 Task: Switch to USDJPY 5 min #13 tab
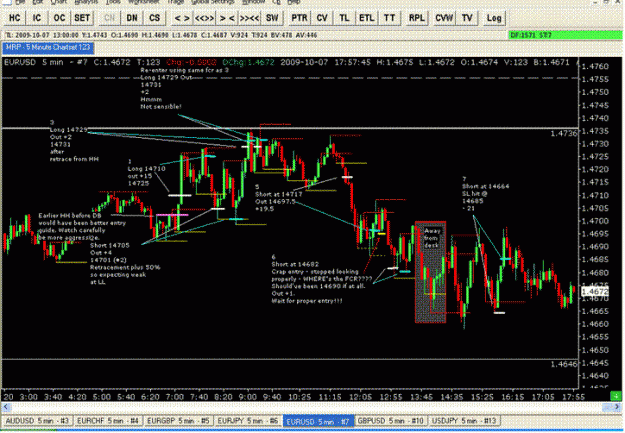pos(464,421)
